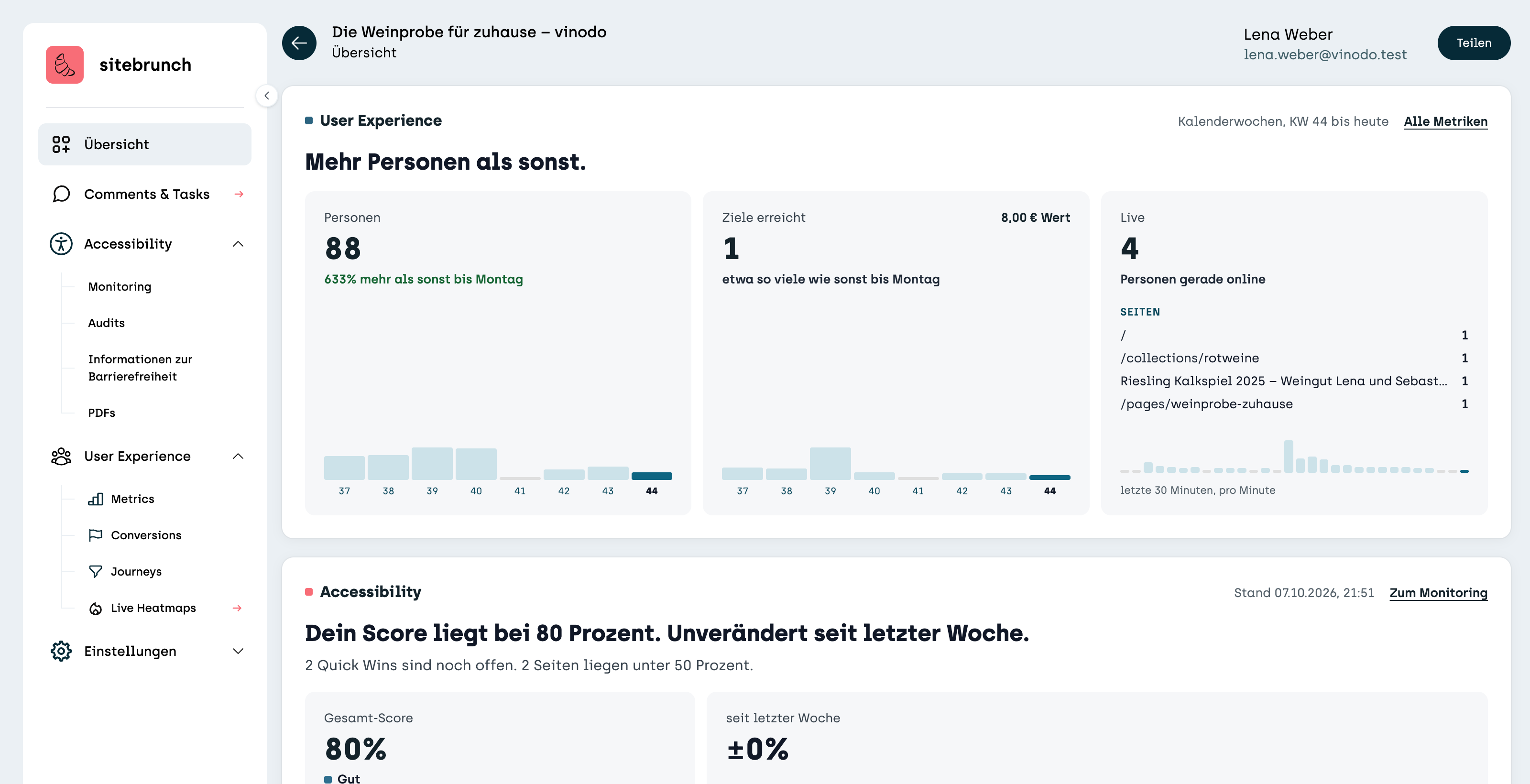Click the Accessibility person icon
The image size is (1530, 784).
pos(61,244)
